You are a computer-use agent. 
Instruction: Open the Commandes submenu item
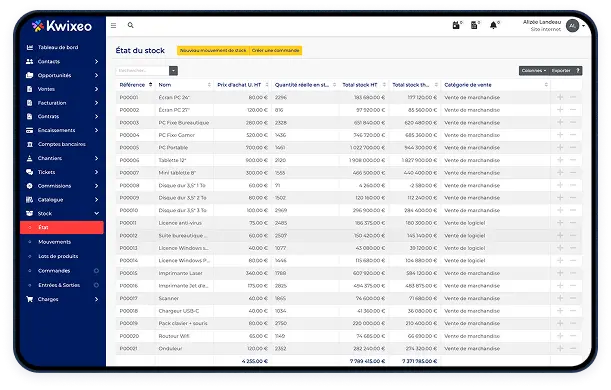pos(54,271)
